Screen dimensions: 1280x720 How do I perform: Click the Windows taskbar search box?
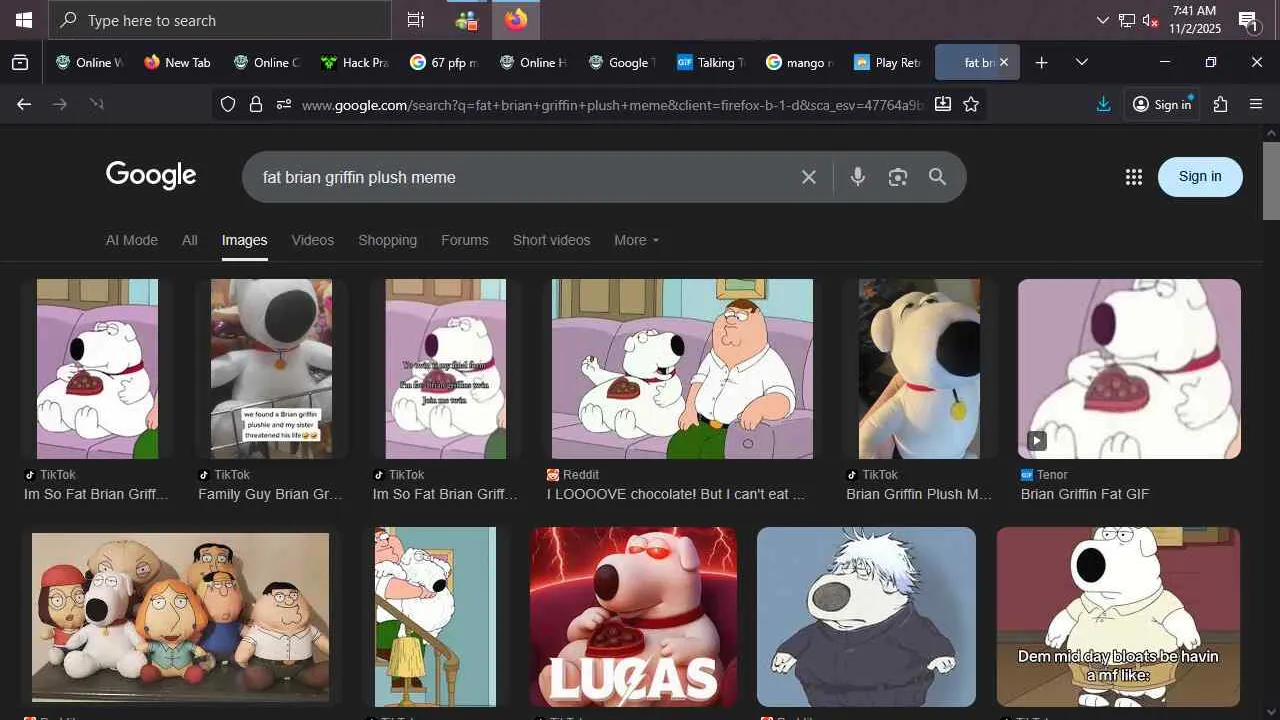pos(219,20)
